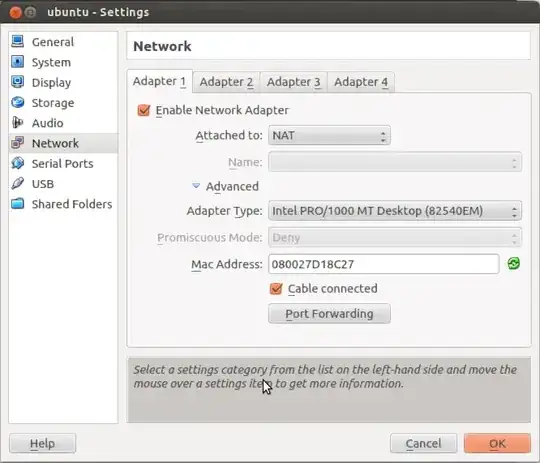Click the Serial Ports icon
Image resolution: width=540 pixels, height=463 pixels.
18,163
